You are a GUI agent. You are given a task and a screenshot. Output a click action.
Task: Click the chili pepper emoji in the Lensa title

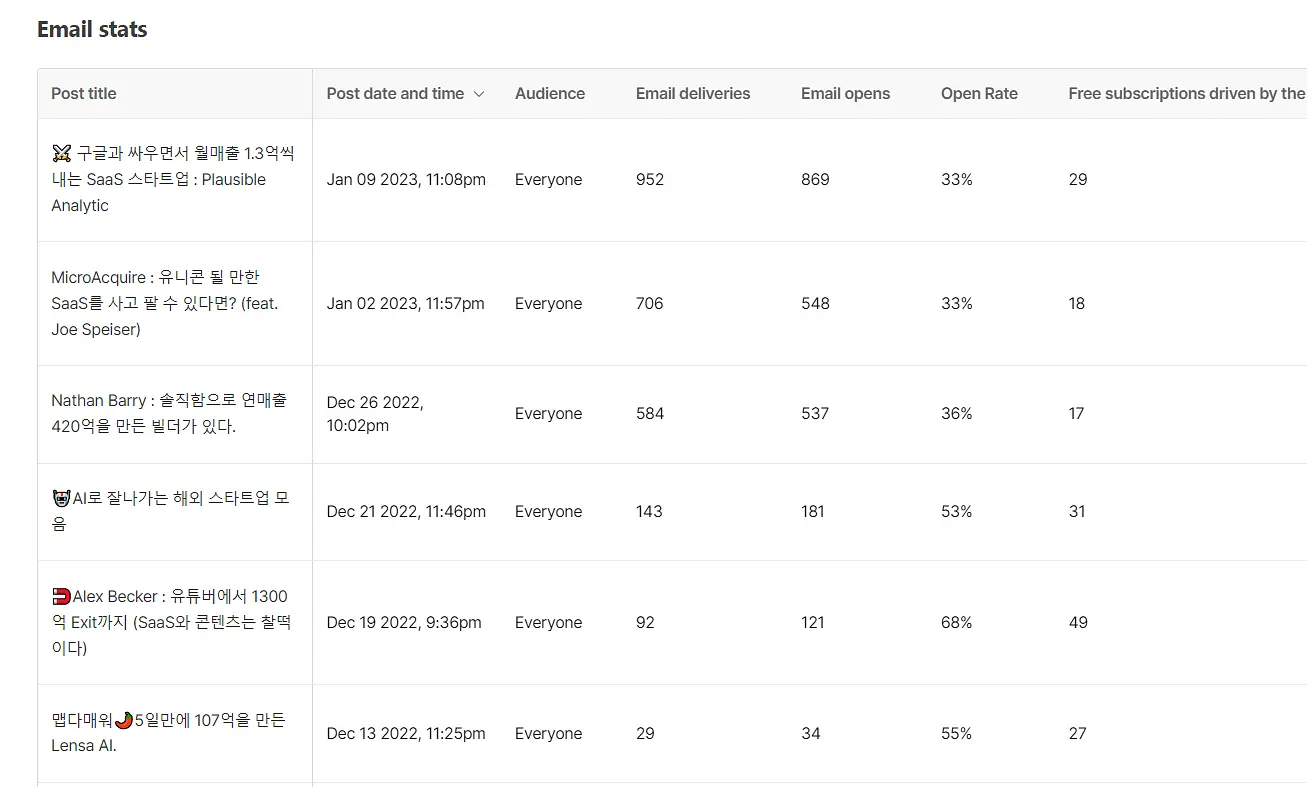(x=124, y=720)
